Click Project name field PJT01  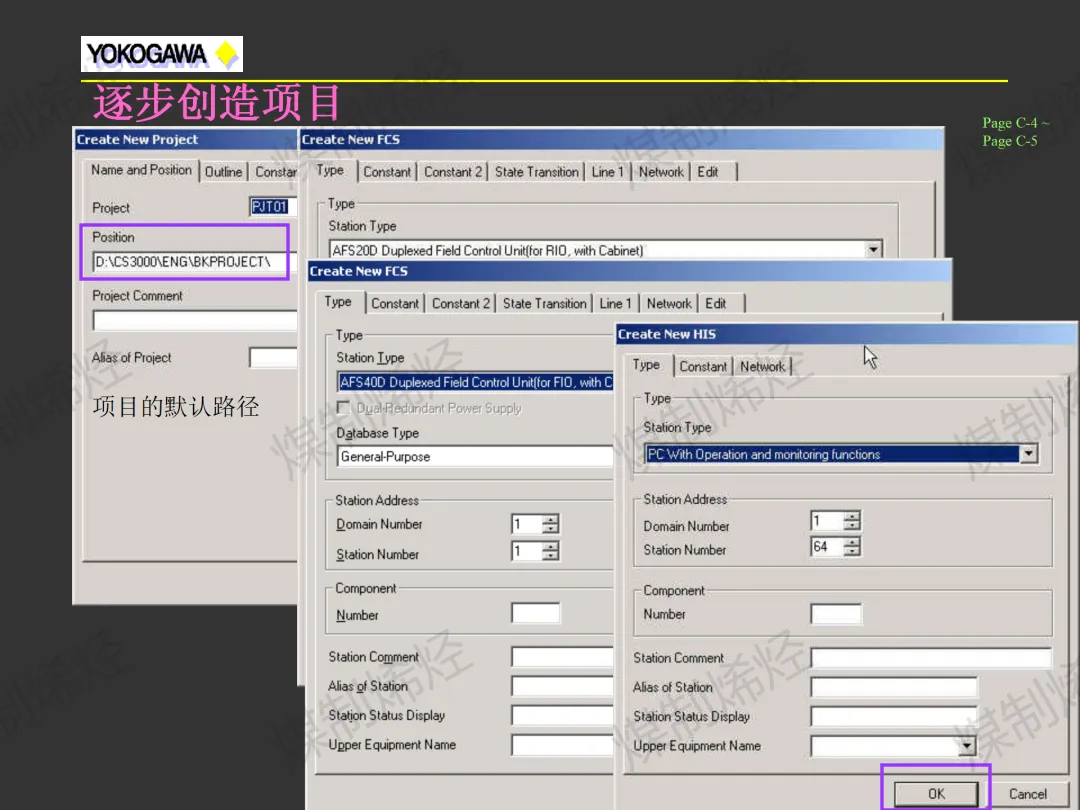coord(273,207)
